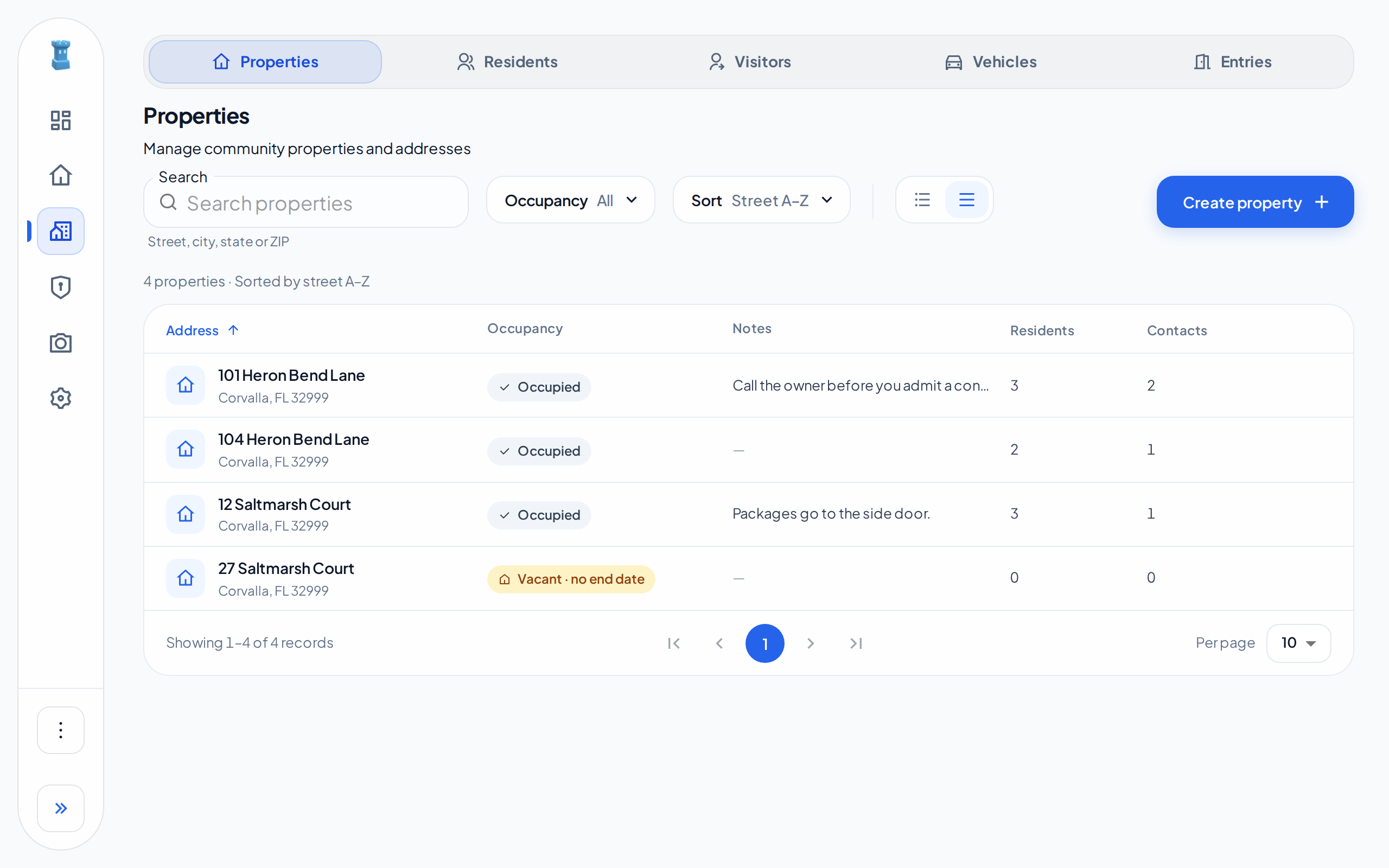Switch to compact list view
This screenshot has width=1389, height=868.
922,200
